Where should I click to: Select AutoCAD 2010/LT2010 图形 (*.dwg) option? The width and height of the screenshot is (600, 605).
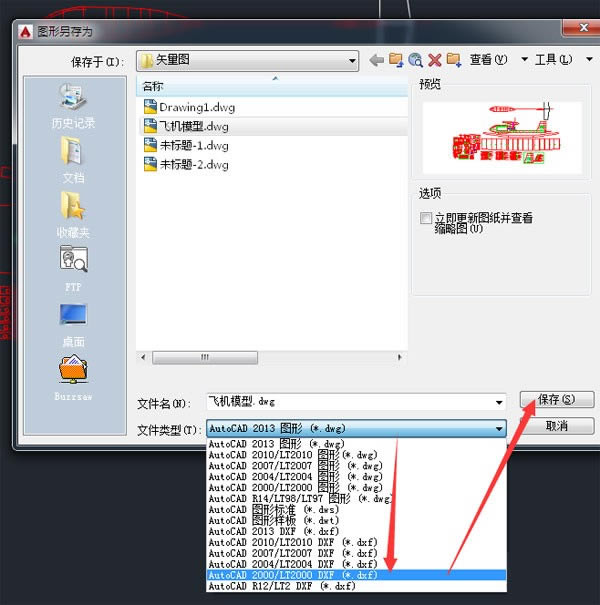356,455
